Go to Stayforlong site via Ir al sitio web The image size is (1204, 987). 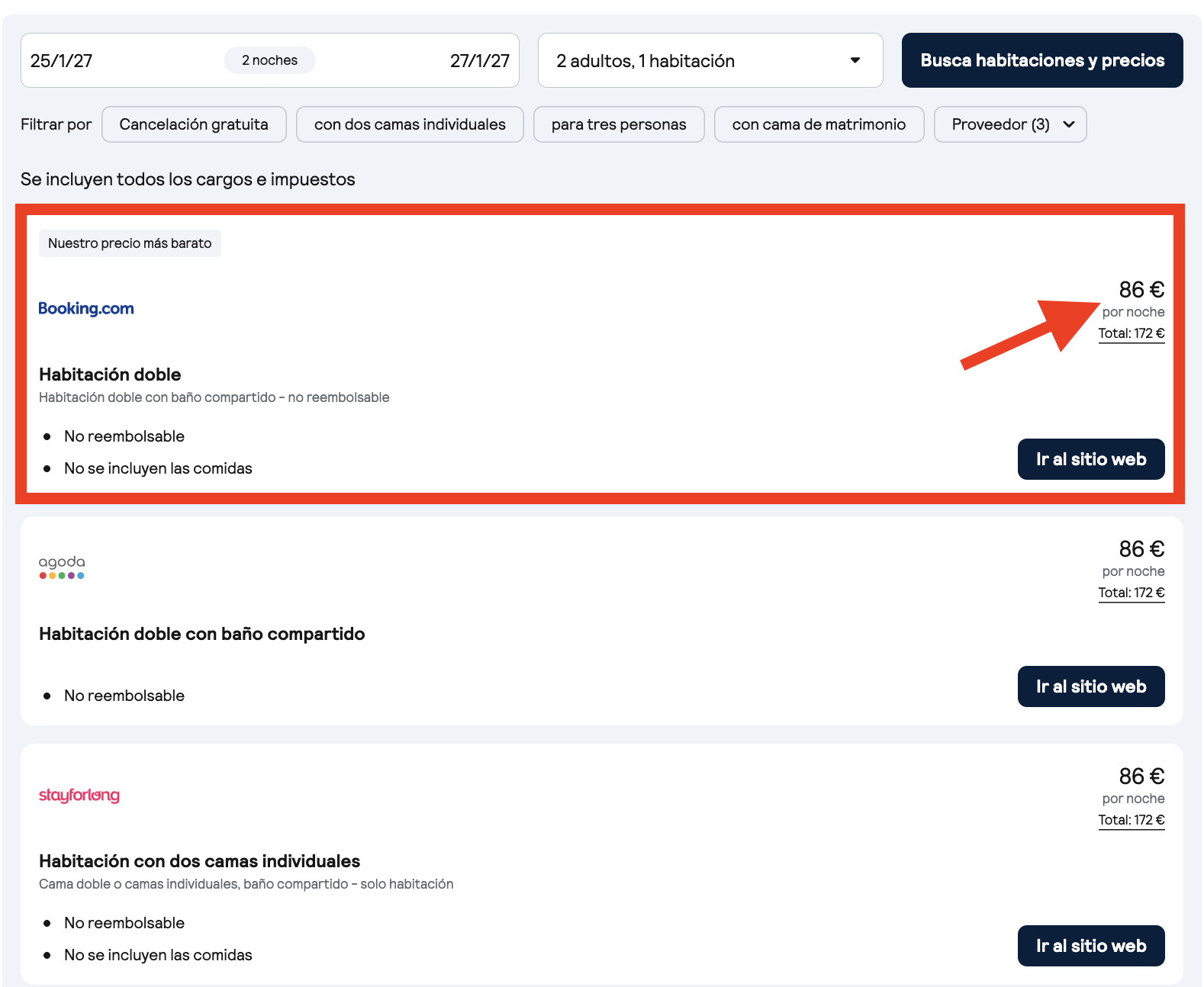(1091, 946)
